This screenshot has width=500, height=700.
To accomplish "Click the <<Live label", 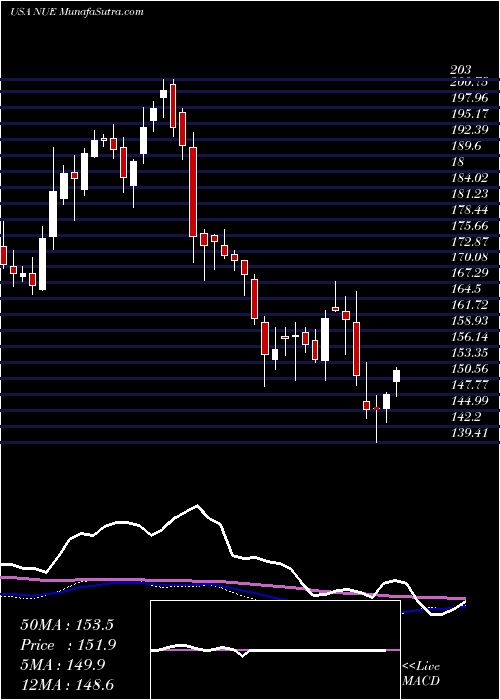I will [421, 667].
